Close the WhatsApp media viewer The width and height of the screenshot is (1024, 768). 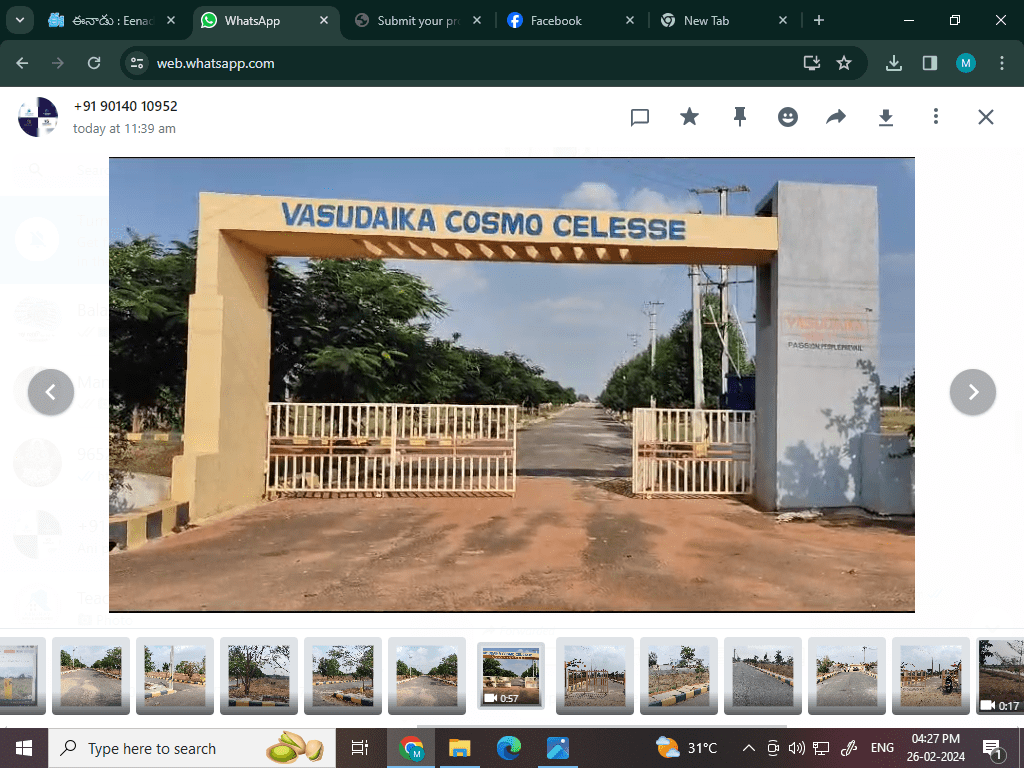tap(986, 117)
